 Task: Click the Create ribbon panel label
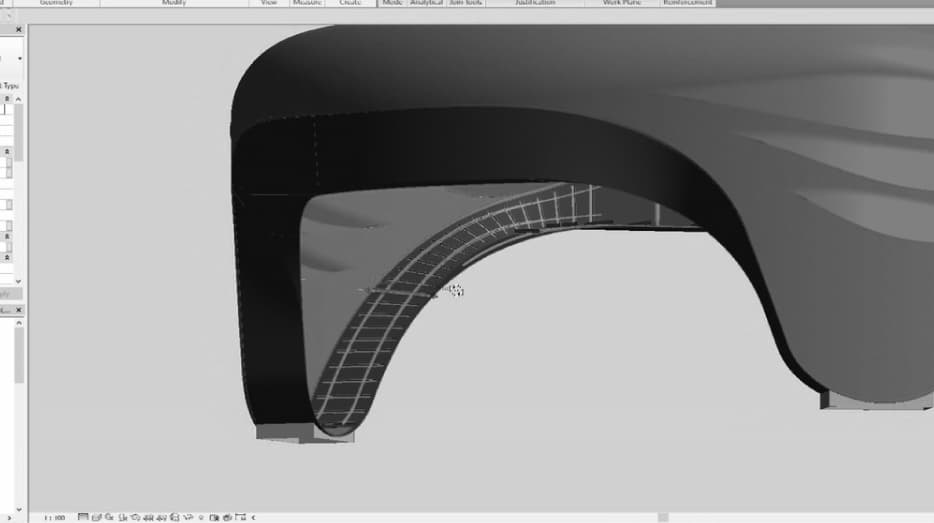(x=350, y=3)
